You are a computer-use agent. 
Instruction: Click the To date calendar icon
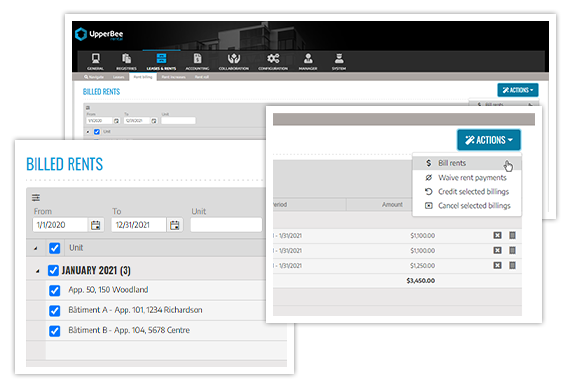point(174,225)
